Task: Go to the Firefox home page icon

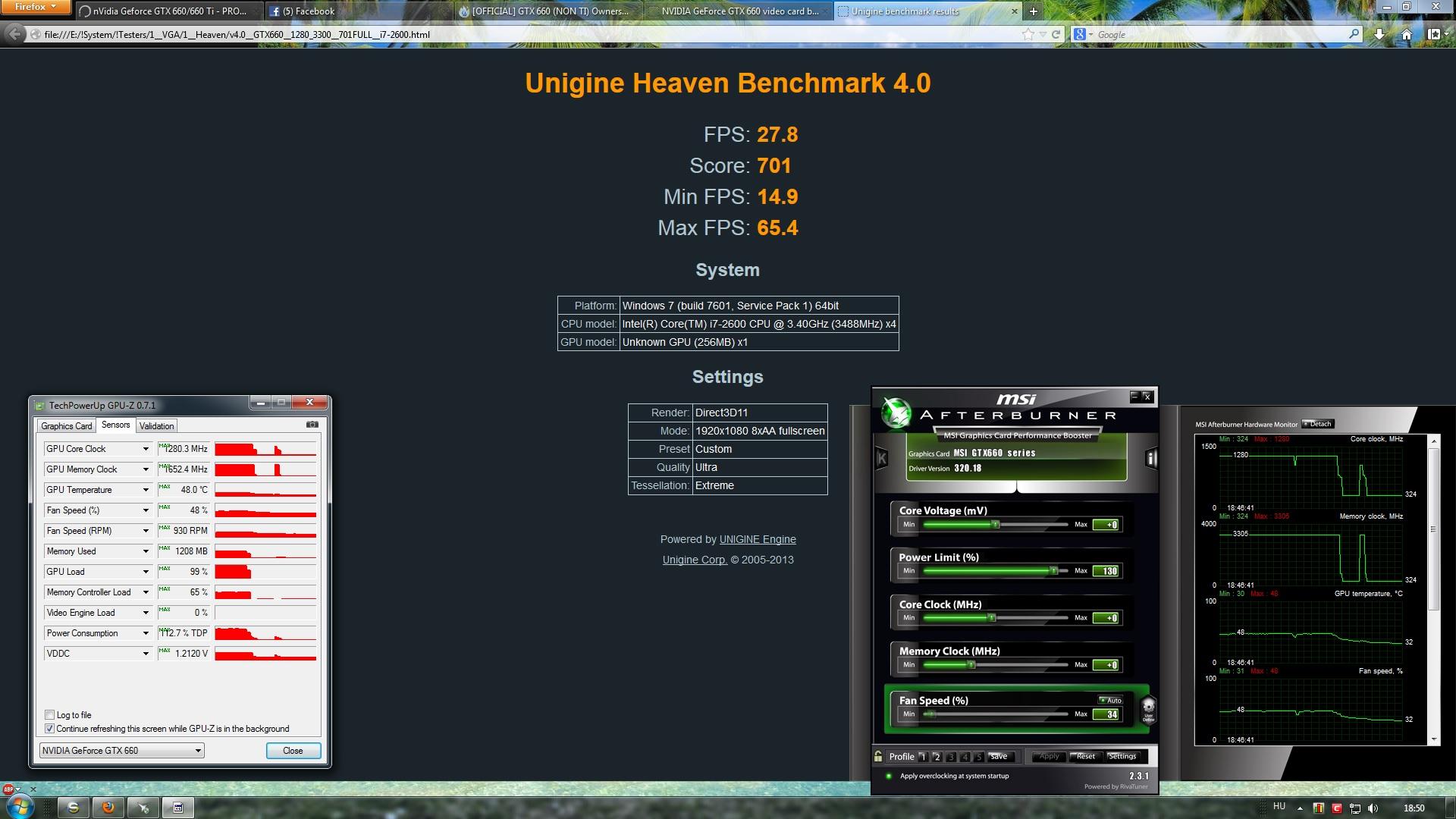Action: pyautogui.click(x=1406, y=34)
